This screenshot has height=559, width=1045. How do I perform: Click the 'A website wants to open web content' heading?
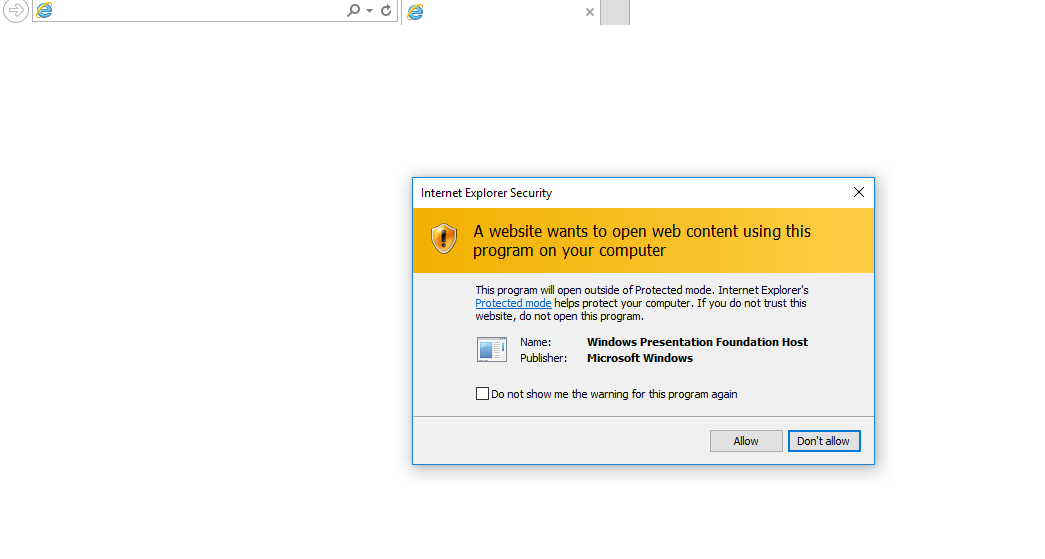642,241
